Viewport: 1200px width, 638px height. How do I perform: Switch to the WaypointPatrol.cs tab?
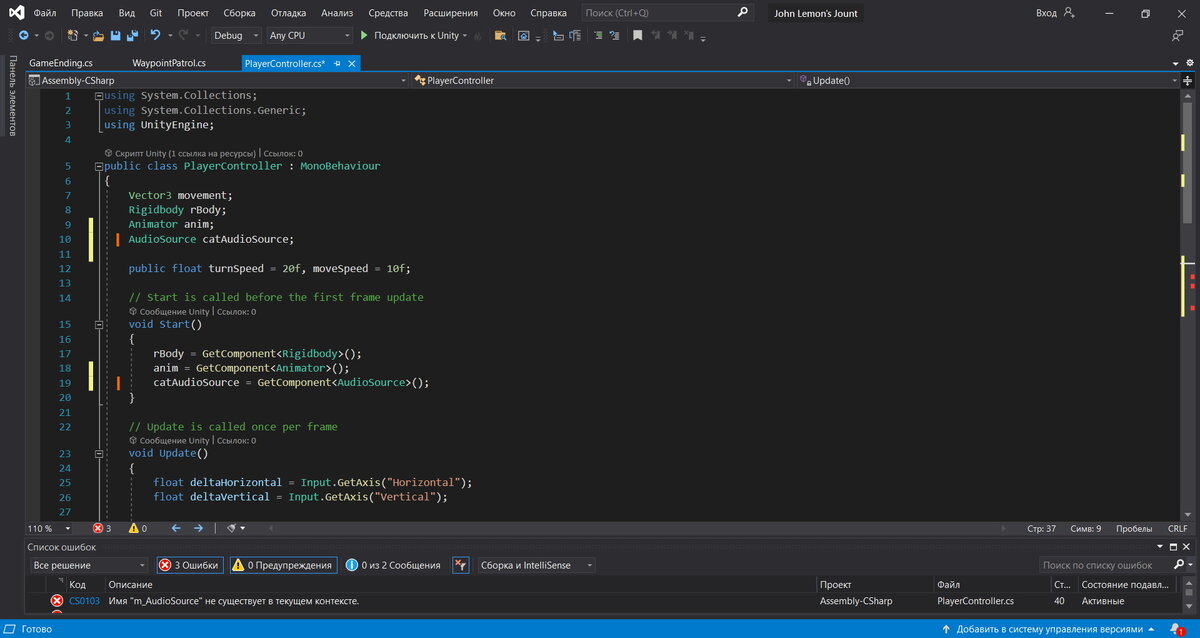tap(169, 63)
